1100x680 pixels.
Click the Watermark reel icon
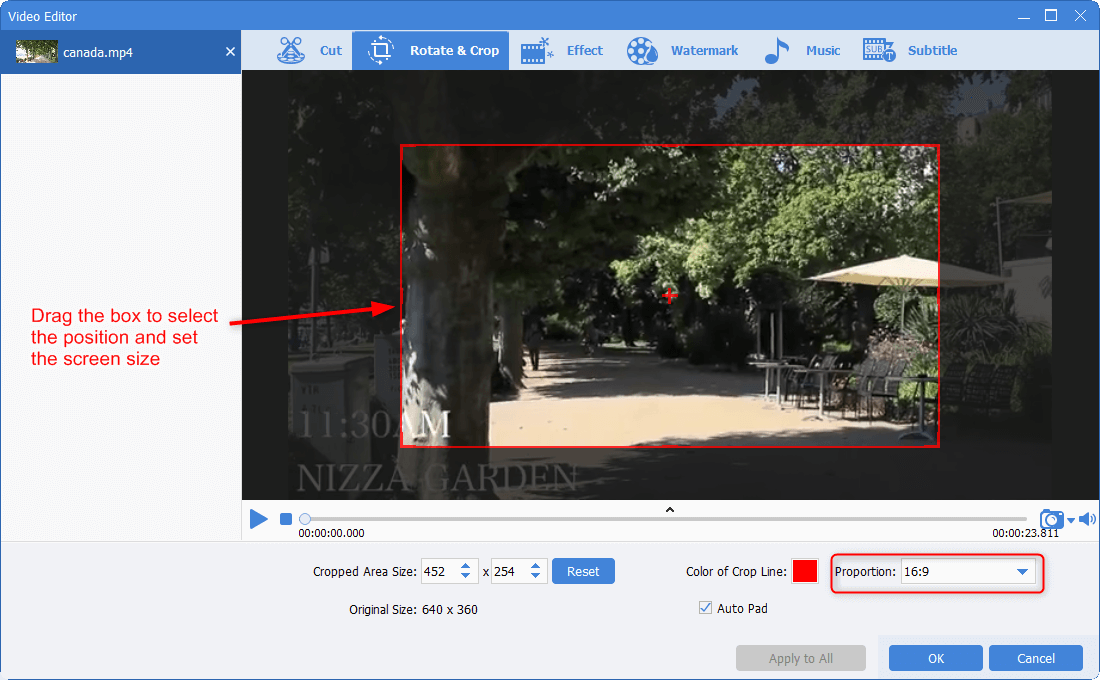[x=643, y=51]
